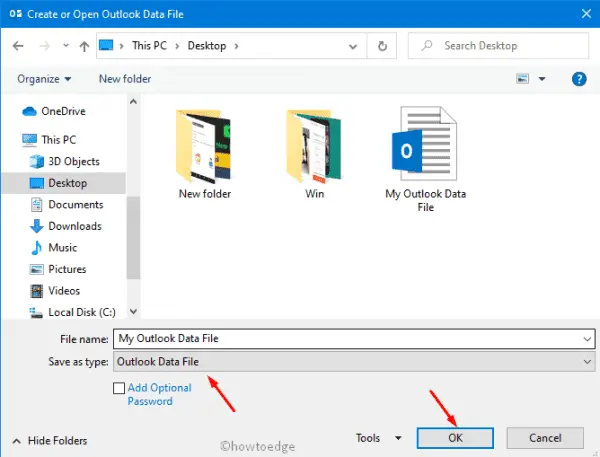Image resolution: width=600 pixels, height=457 pixels.
Task: Open the Tools dropdown menu
Action: (379, 438)
